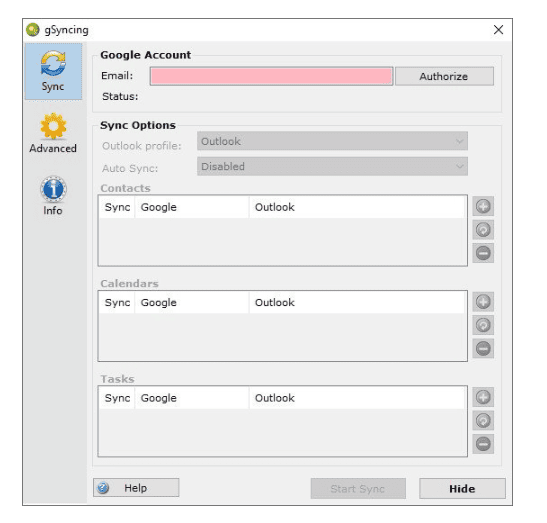Click the Authorize button
Image resolution: width=547 pixels, height=523 pixels.
coord(444,76)
